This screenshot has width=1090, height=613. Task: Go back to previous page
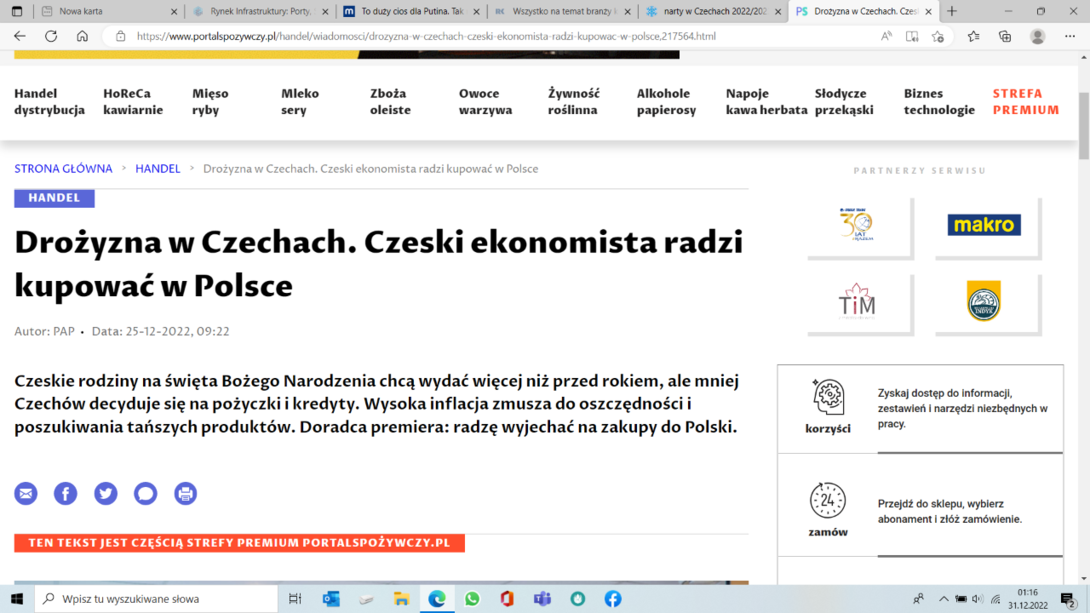pos(19,36)
